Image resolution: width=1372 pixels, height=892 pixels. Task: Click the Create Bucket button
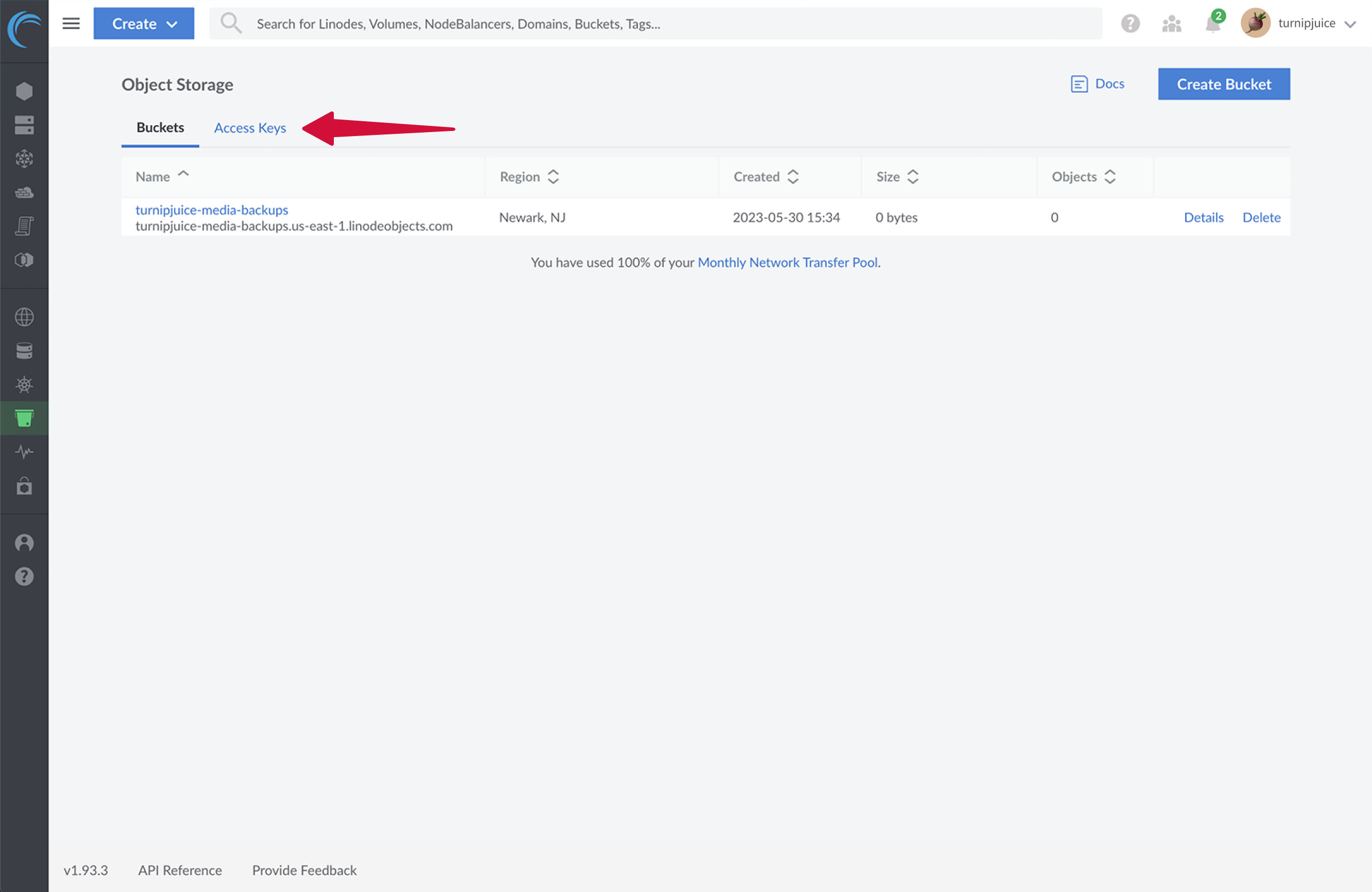pyautogui.click(x=1223, y=84)
